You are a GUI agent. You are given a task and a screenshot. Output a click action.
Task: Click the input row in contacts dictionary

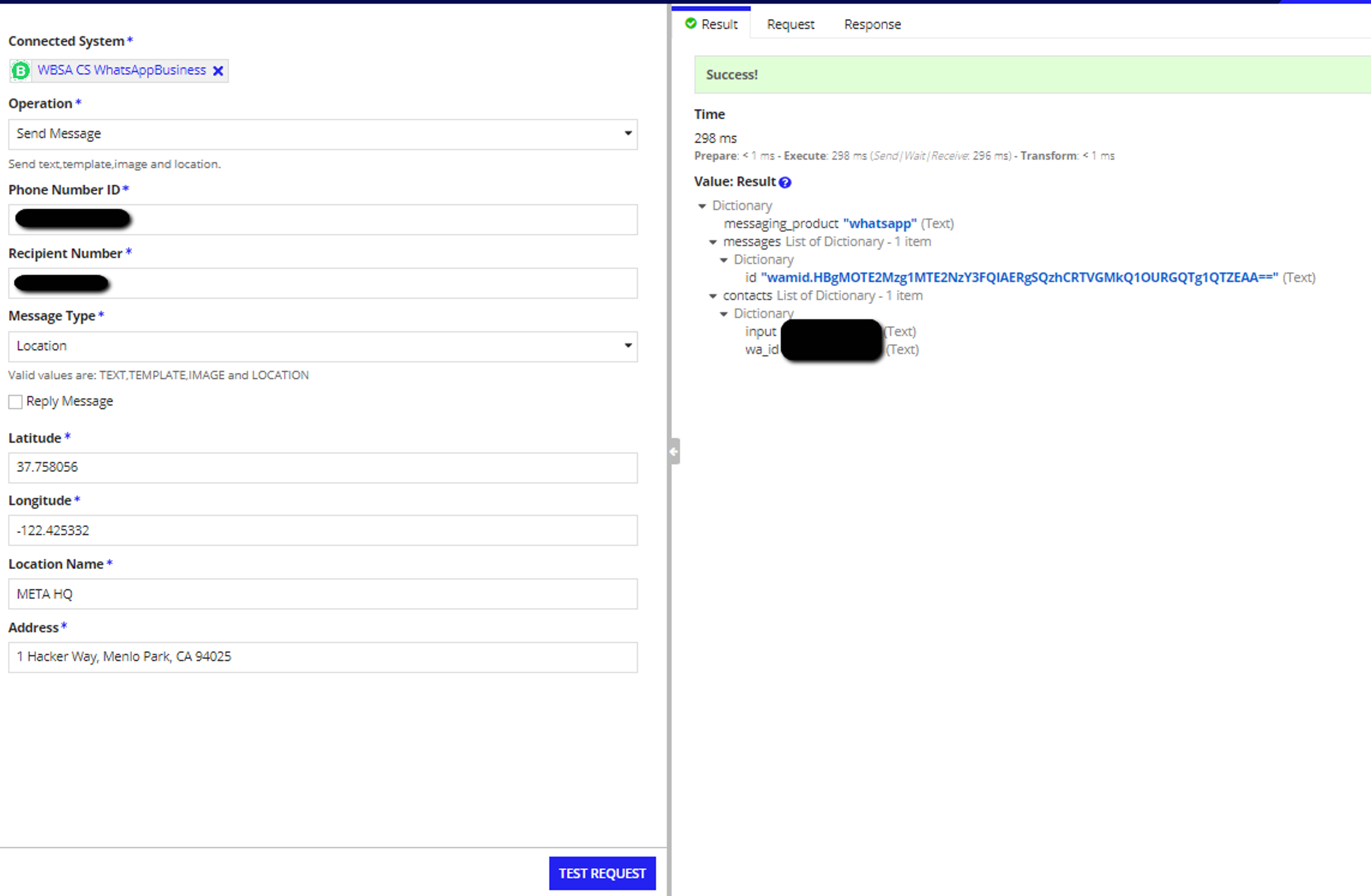tap(830, 332)
